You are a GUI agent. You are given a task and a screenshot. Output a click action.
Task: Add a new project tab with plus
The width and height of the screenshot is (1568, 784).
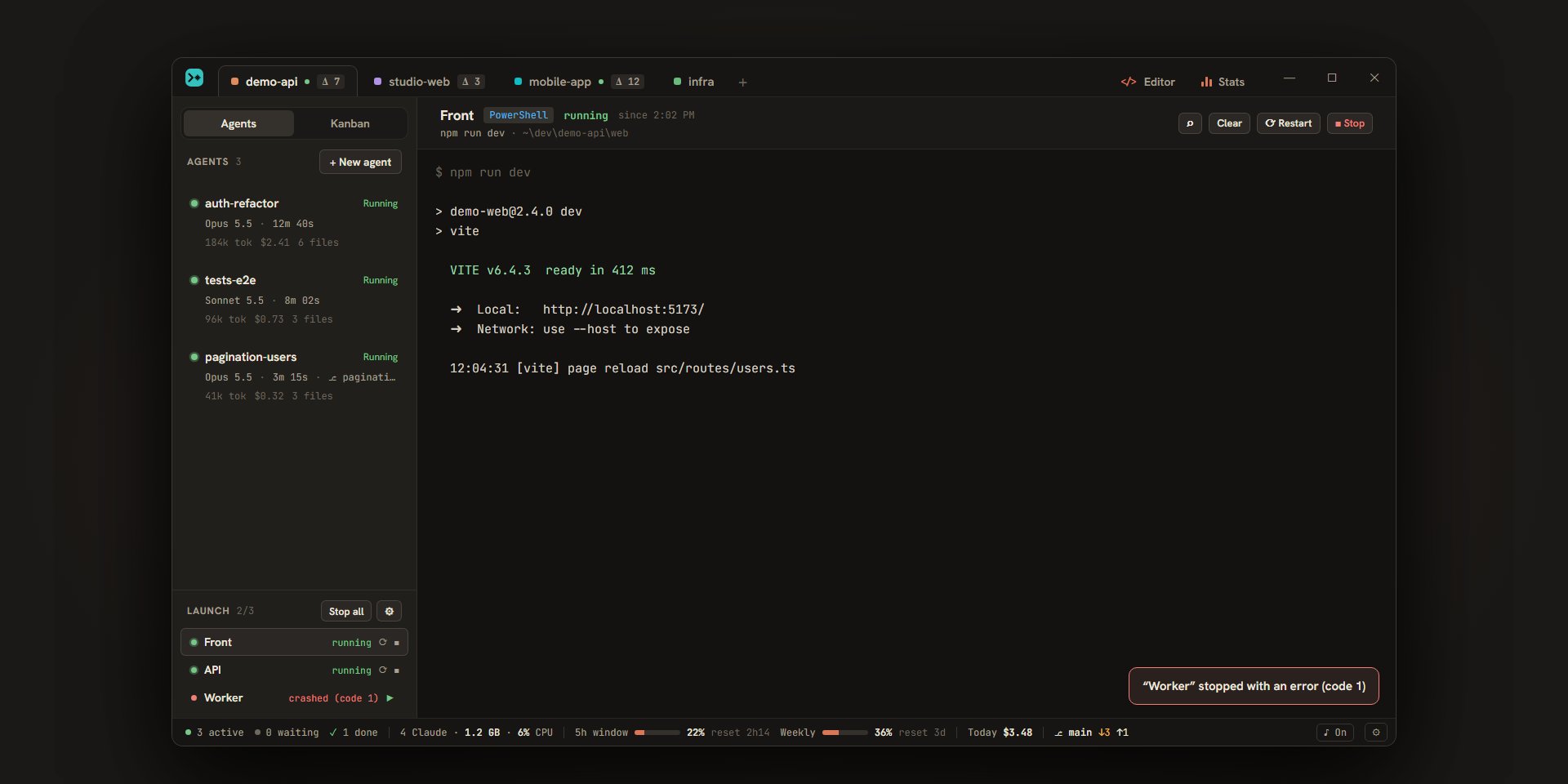[x=742, y=82]
